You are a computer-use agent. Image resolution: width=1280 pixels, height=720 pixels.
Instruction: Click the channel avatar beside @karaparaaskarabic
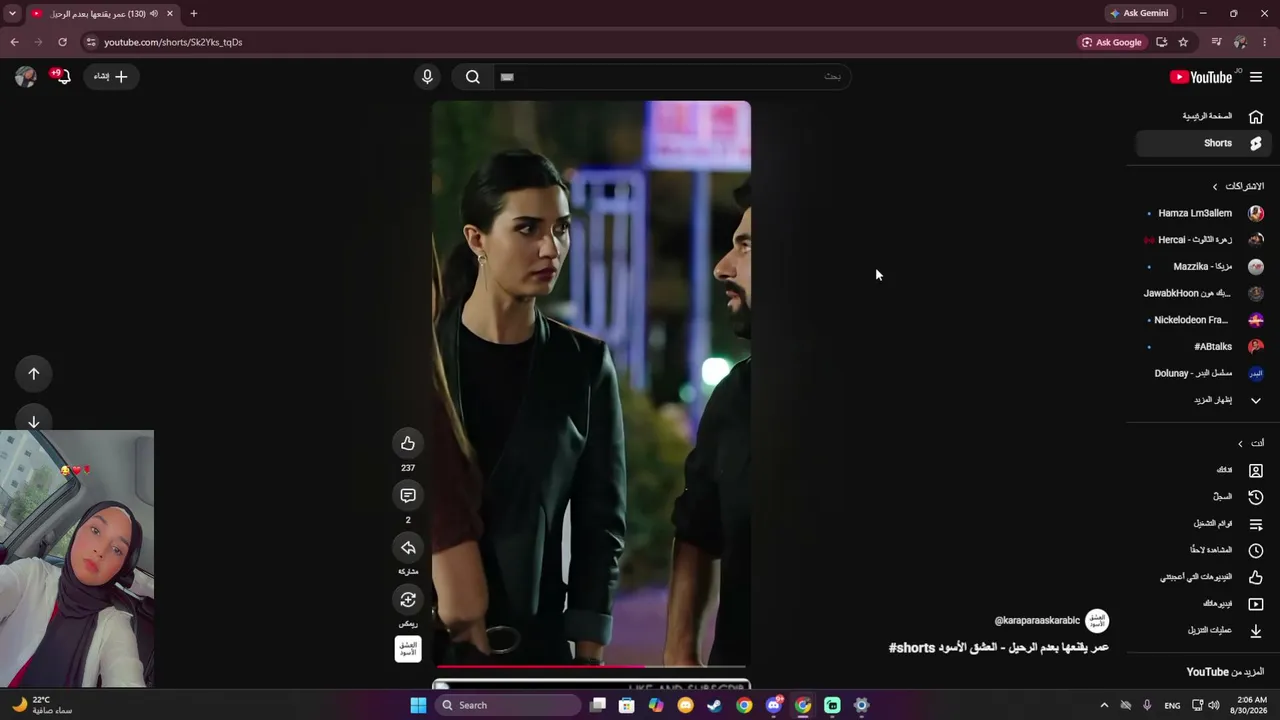tap(1097, 620)
